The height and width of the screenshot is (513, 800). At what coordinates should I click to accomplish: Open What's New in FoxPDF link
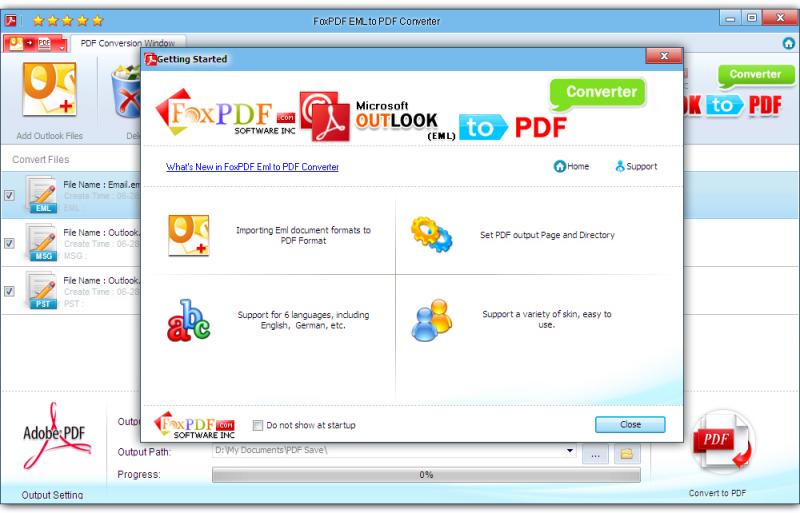(x=252, y=167)
